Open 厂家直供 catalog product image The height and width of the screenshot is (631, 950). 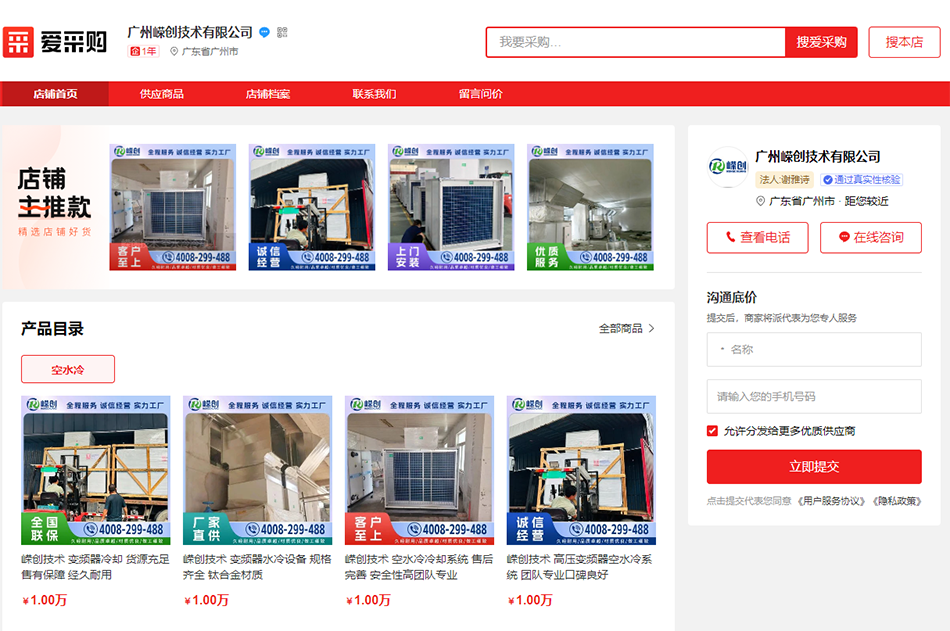(257, 470)
